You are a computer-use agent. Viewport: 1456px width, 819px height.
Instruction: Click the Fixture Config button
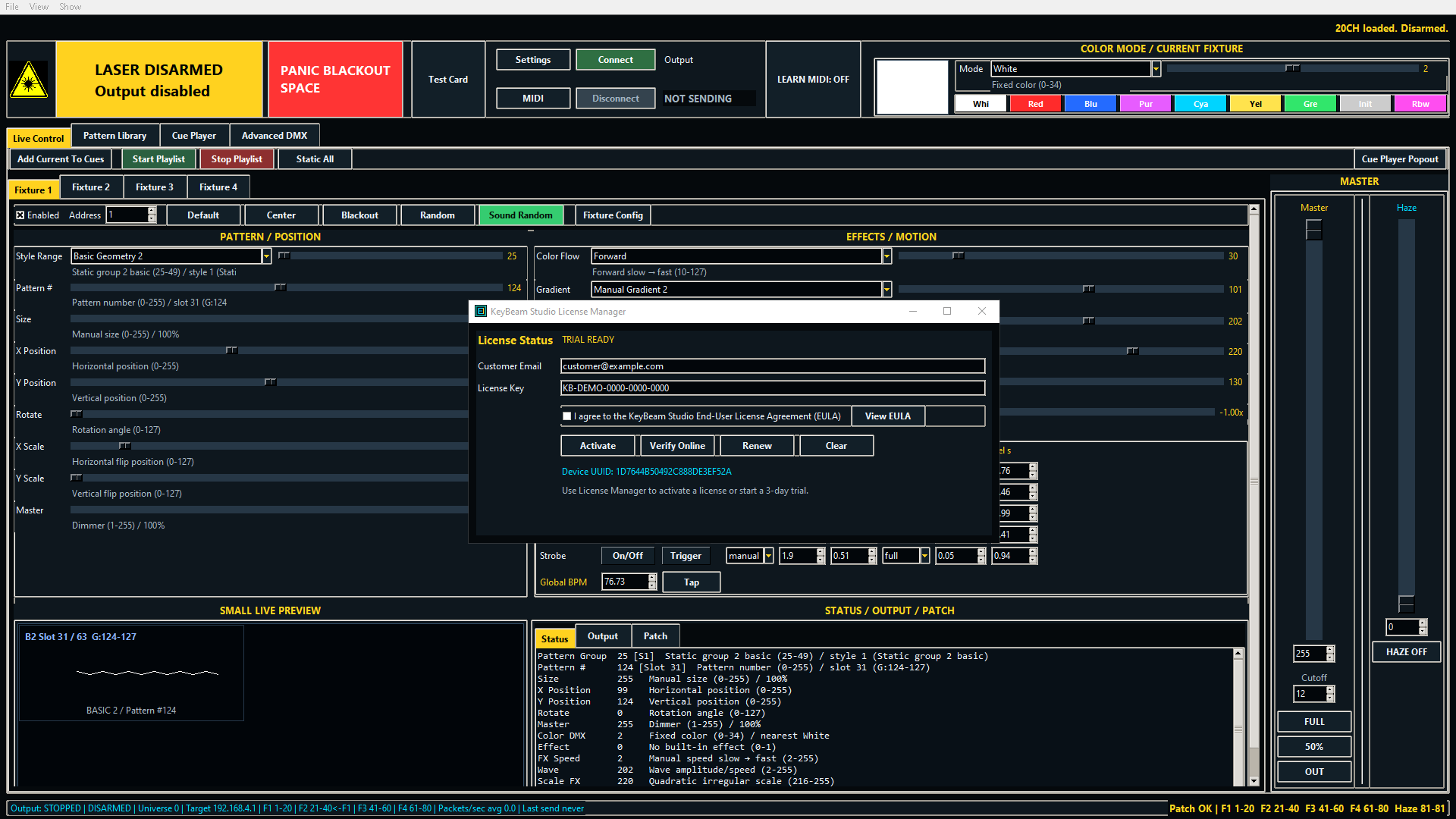point(613,215)
